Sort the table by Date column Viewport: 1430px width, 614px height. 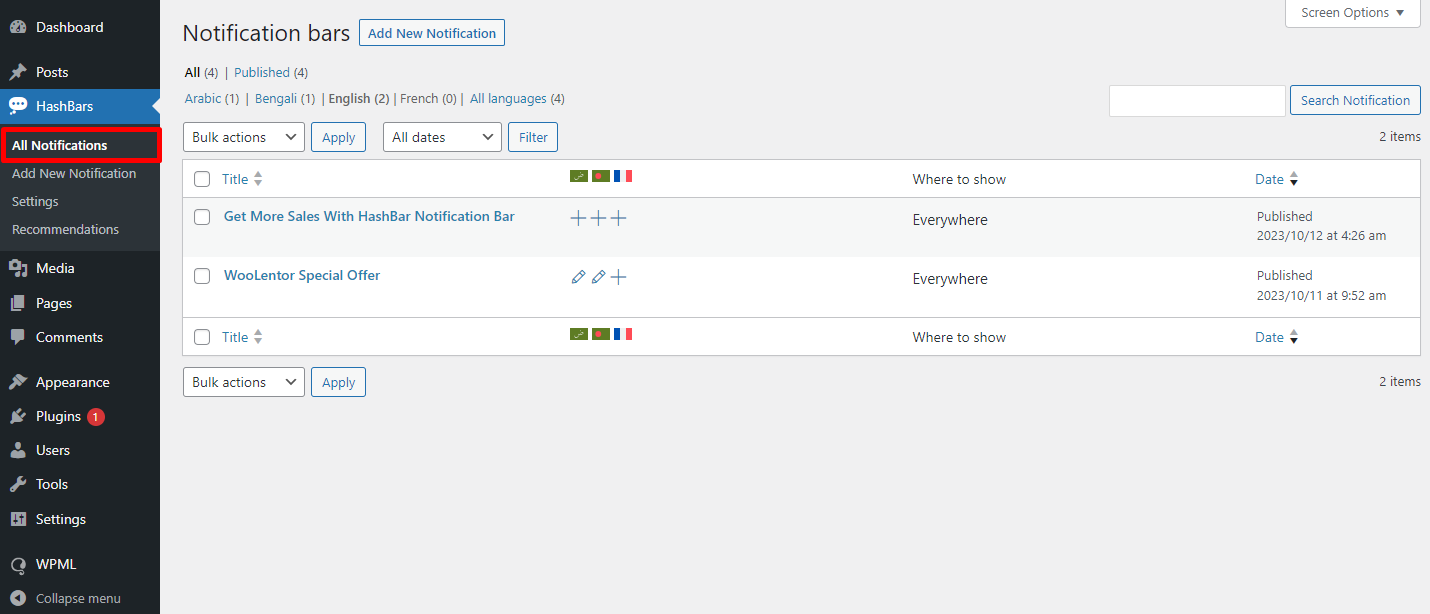[1268, 178]
